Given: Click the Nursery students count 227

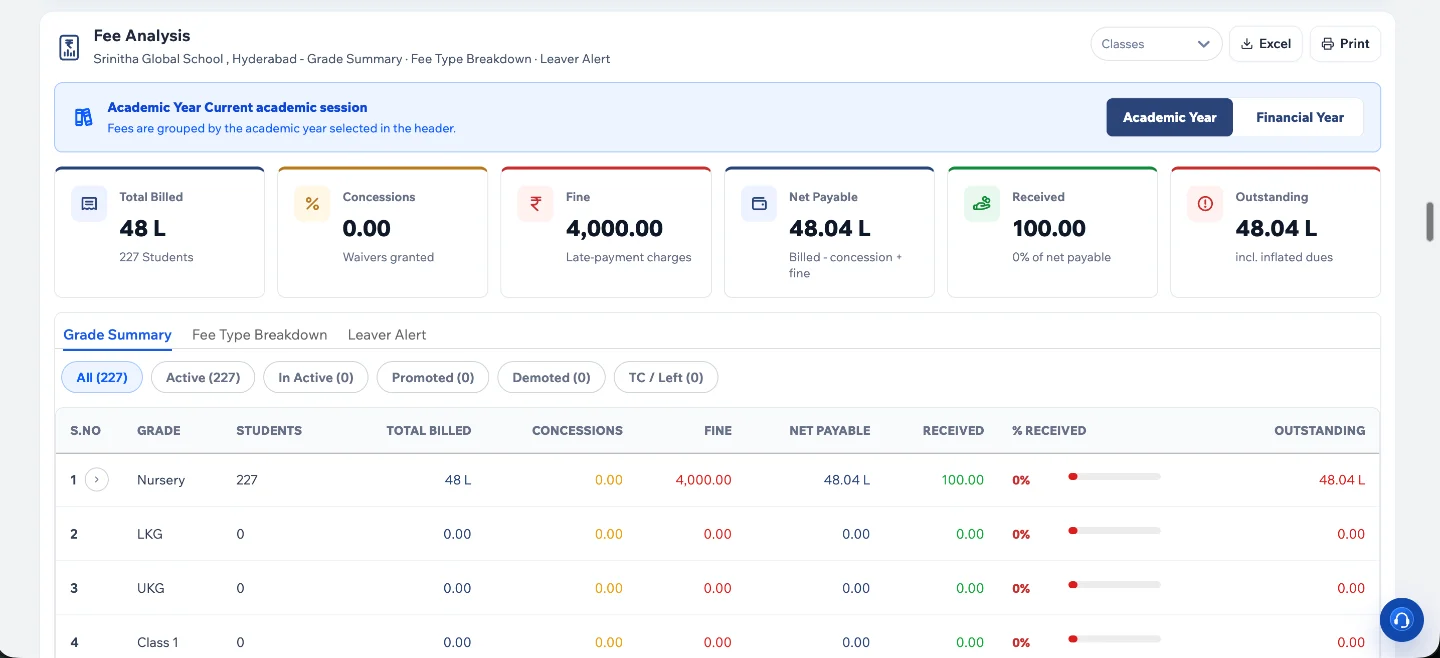Looking at the screenshot, I should point(247,480).
